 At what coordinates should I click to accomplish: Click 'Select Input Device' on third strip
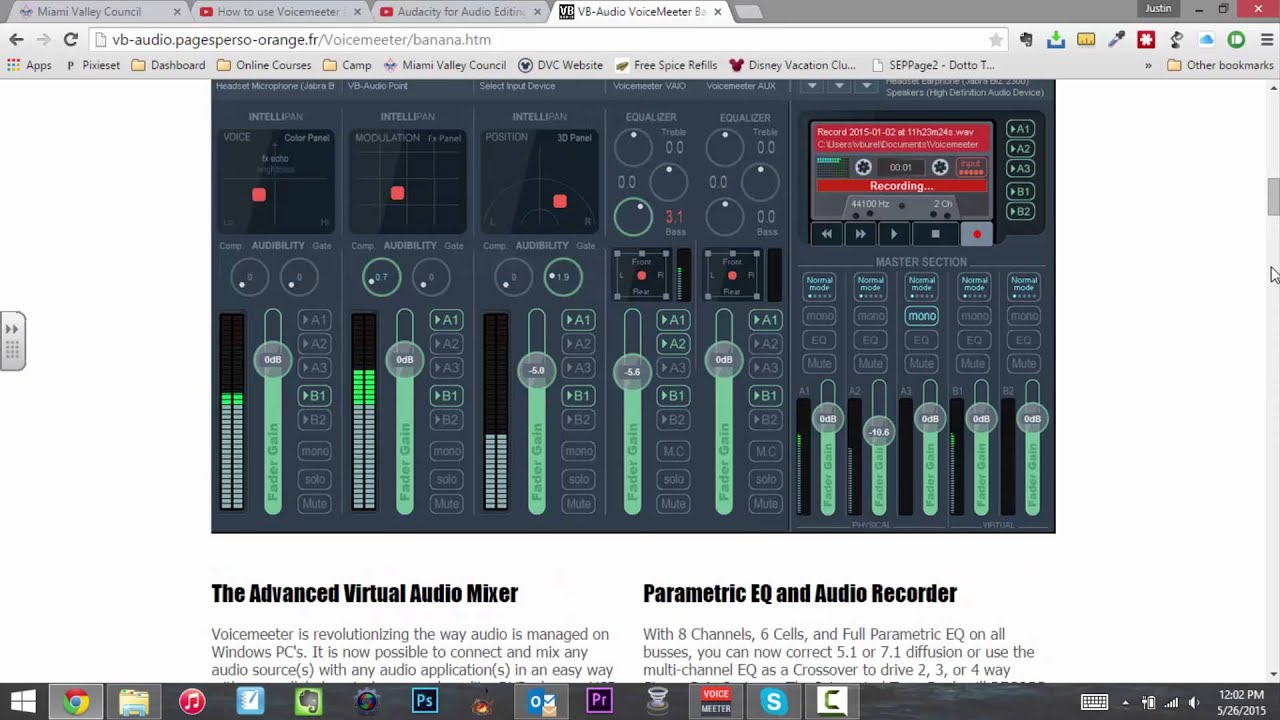tap(517, 86)
